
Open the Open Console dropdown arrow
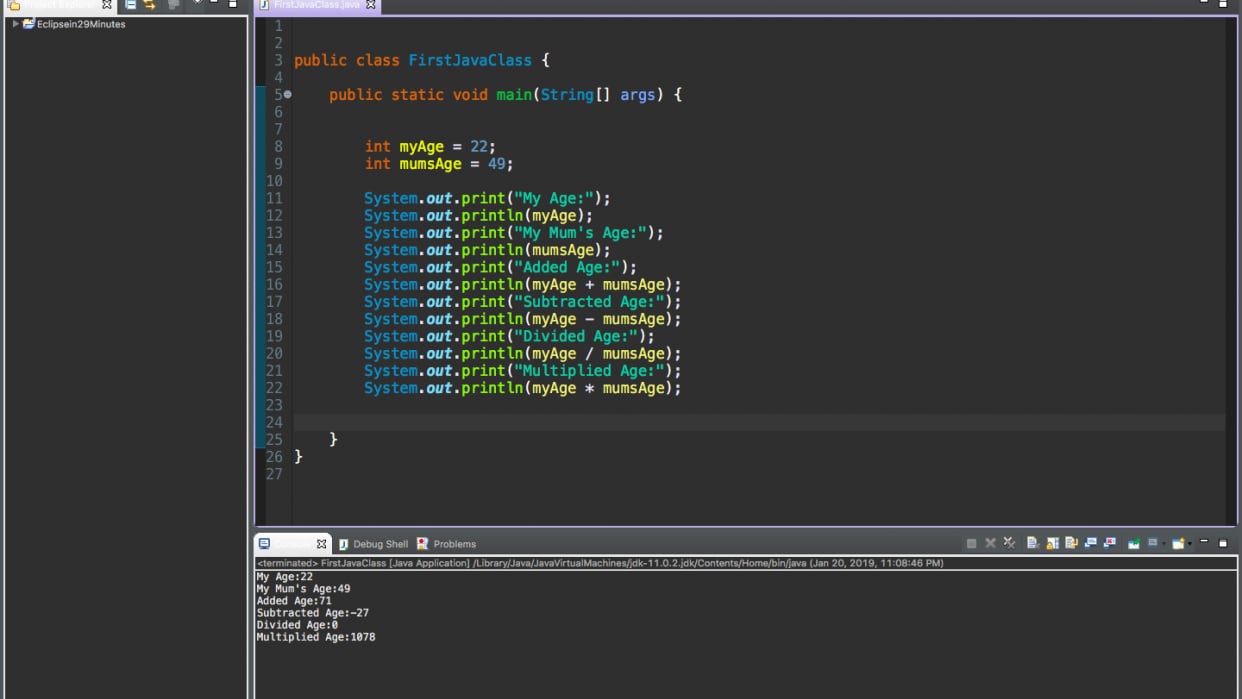coord(1190,544)
